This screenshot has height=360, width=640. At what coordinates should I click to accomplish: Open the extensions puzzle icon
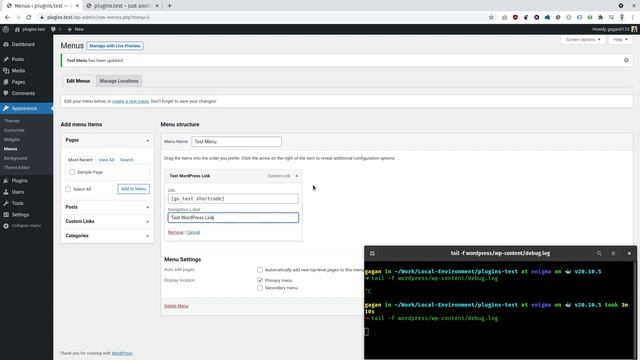pyautogui.click(x=600, y=18)
